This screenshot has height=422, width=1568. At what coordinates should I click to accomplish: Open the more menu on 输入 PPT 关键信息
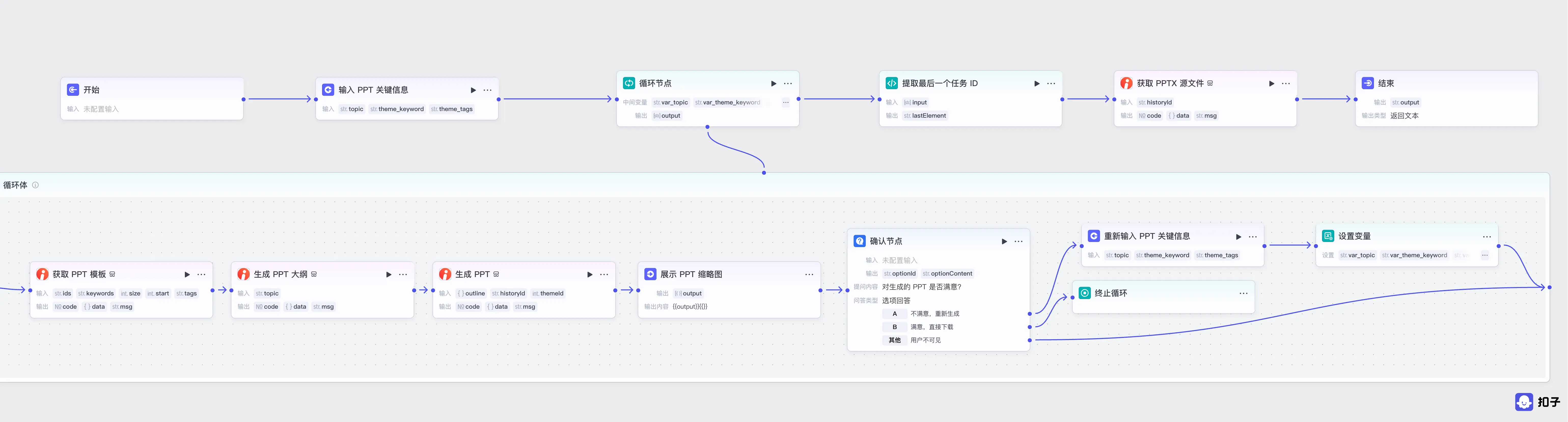pos(488,90)
